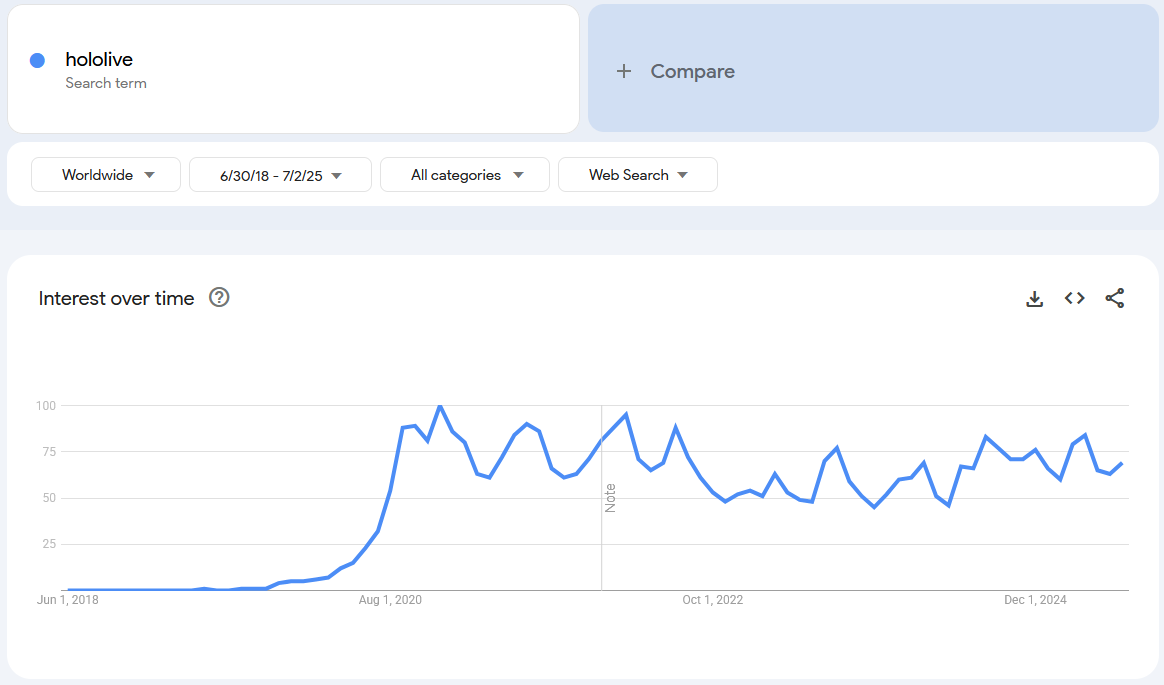
Task: Click the Dec 1, 2024 axis label
Action: click(x=1035, y=600)
